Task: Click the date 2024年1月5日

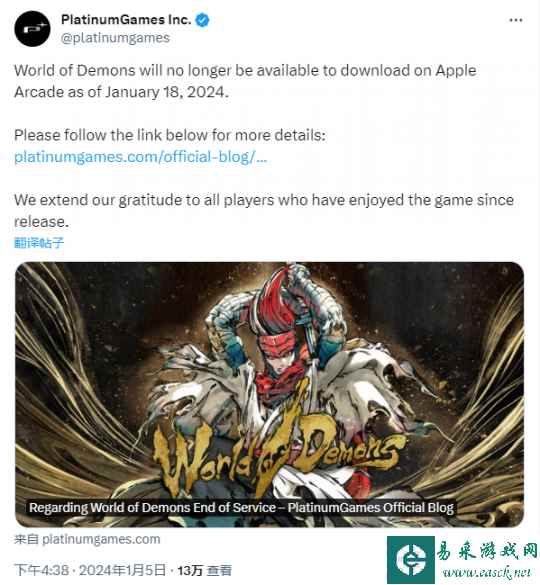Action: pos(122,570)
